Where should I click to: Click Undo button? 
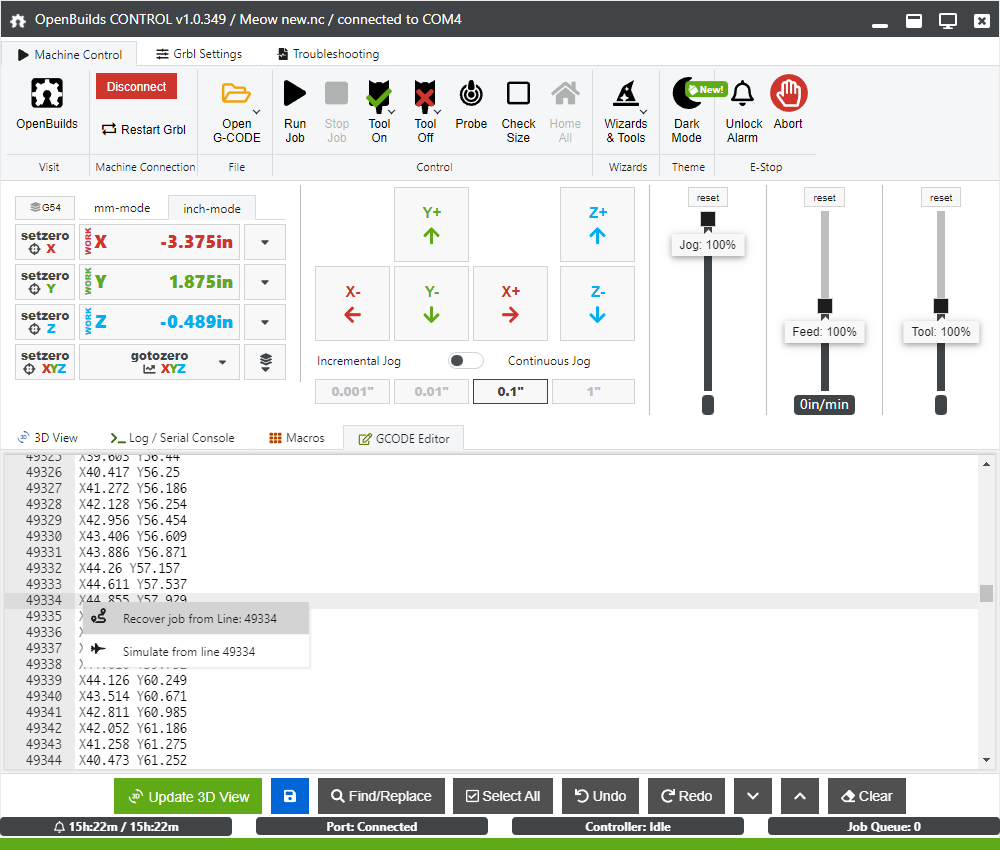[x=600, y=796]
